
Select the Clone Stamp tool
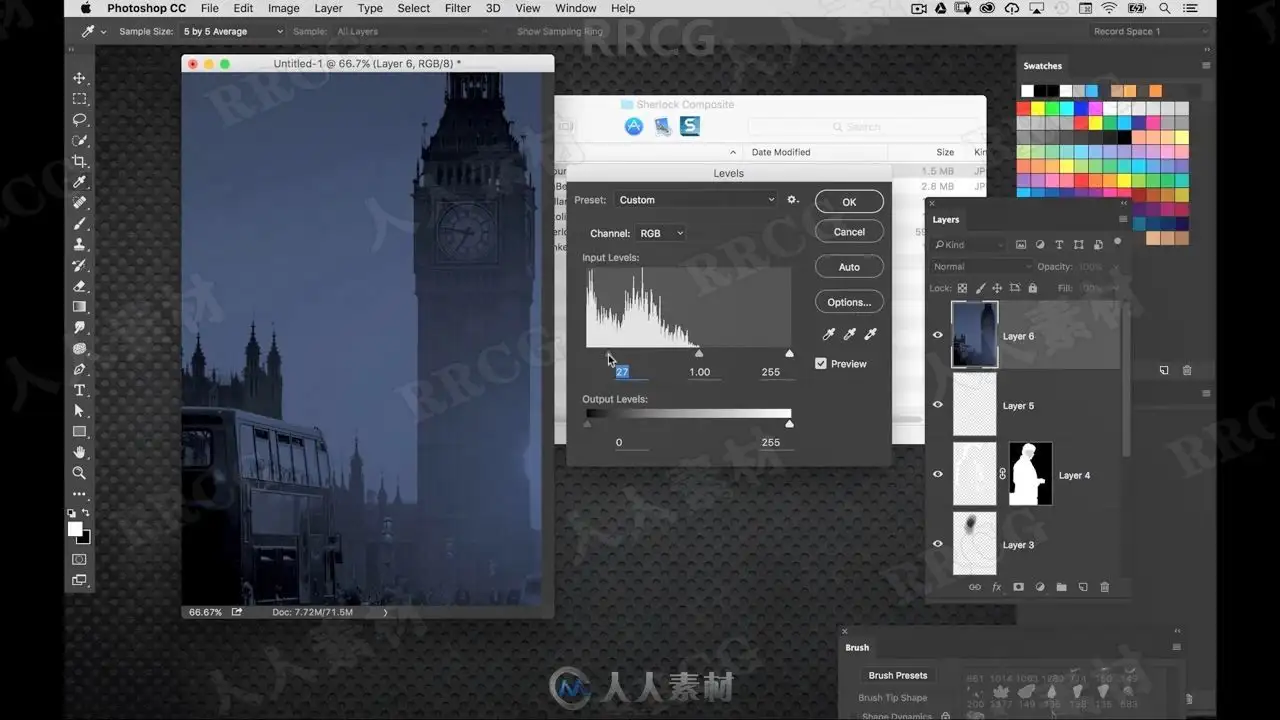click(79, 245)
